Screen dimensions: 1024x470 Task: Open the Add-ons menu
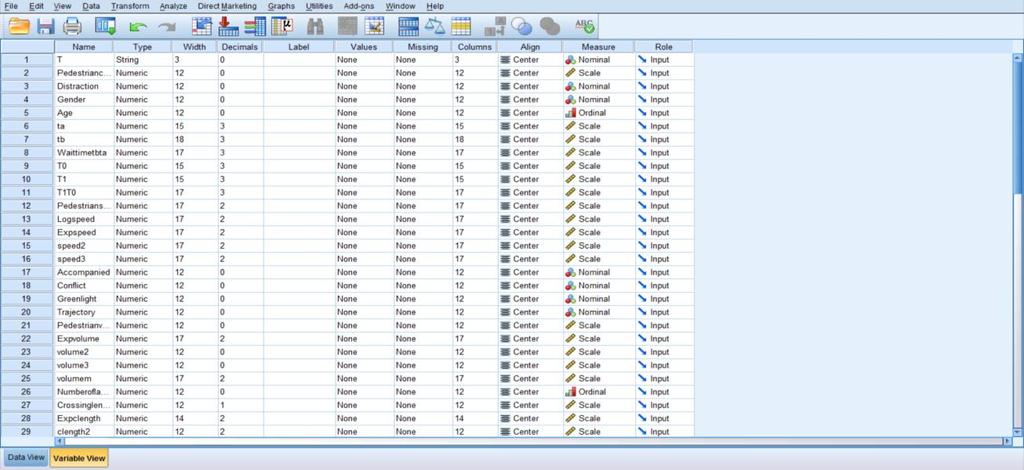tap(359, 6)
